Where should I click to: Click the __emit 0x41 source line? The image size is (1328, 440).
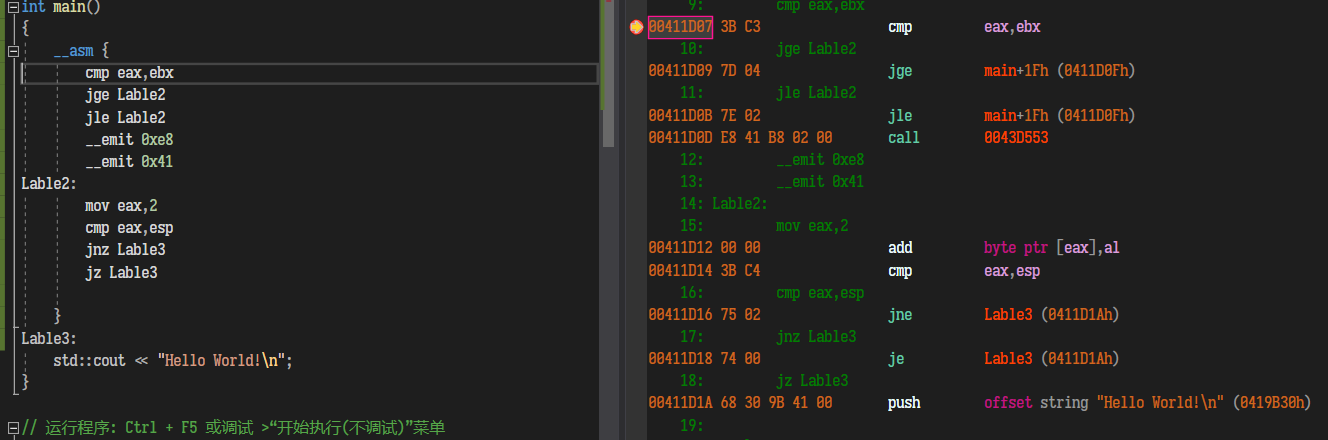130,161
